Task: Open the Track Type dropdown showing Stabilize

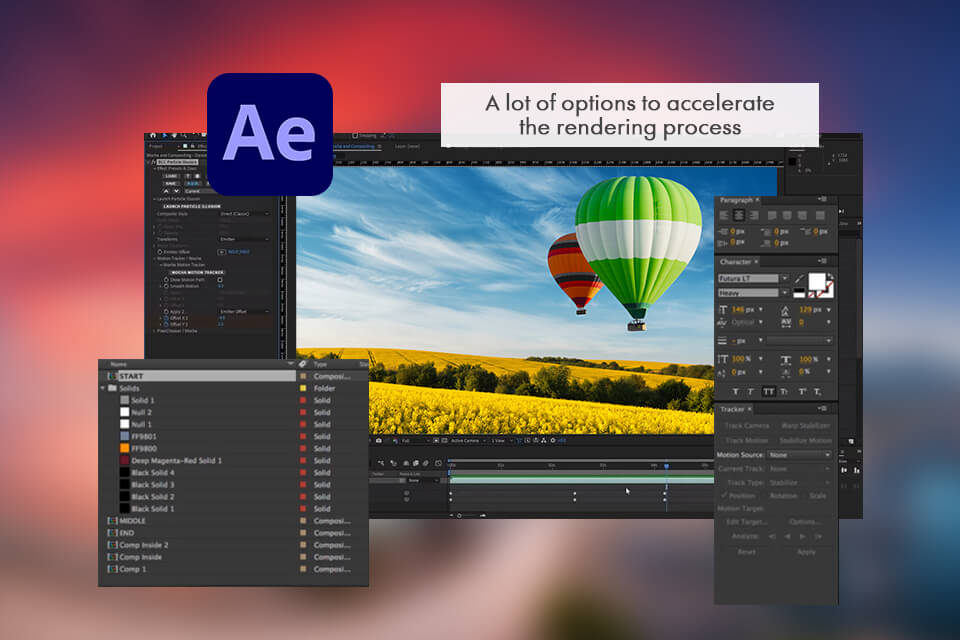Action: pyautogui.click(x=800, y=483)
